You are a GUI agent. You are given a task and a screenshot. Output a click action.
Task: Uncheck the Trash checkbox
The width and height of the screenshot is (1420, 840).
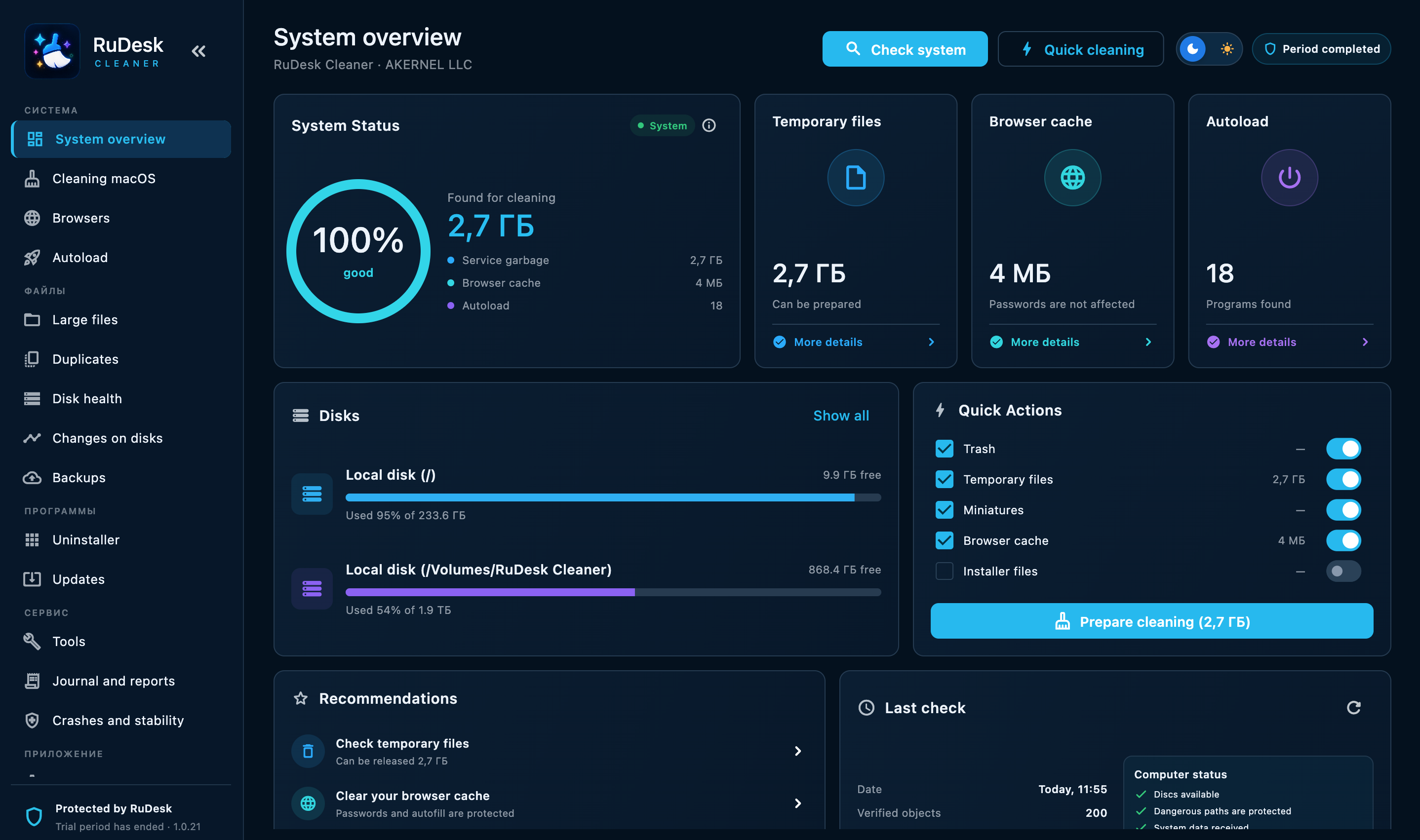(945, 449)
